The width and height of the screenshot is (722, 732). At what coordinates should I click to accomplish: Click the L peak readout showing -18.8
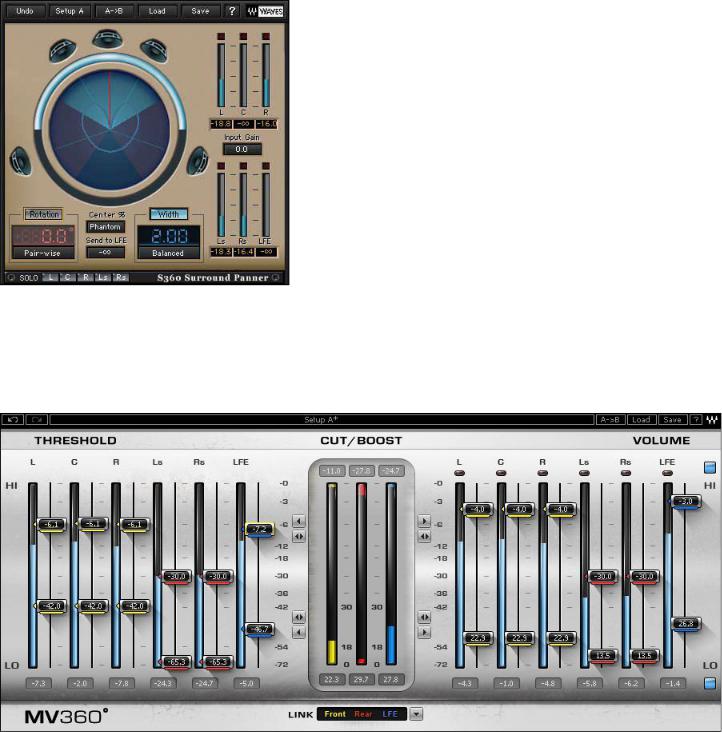pyautogui.click(x=221, y=124)
